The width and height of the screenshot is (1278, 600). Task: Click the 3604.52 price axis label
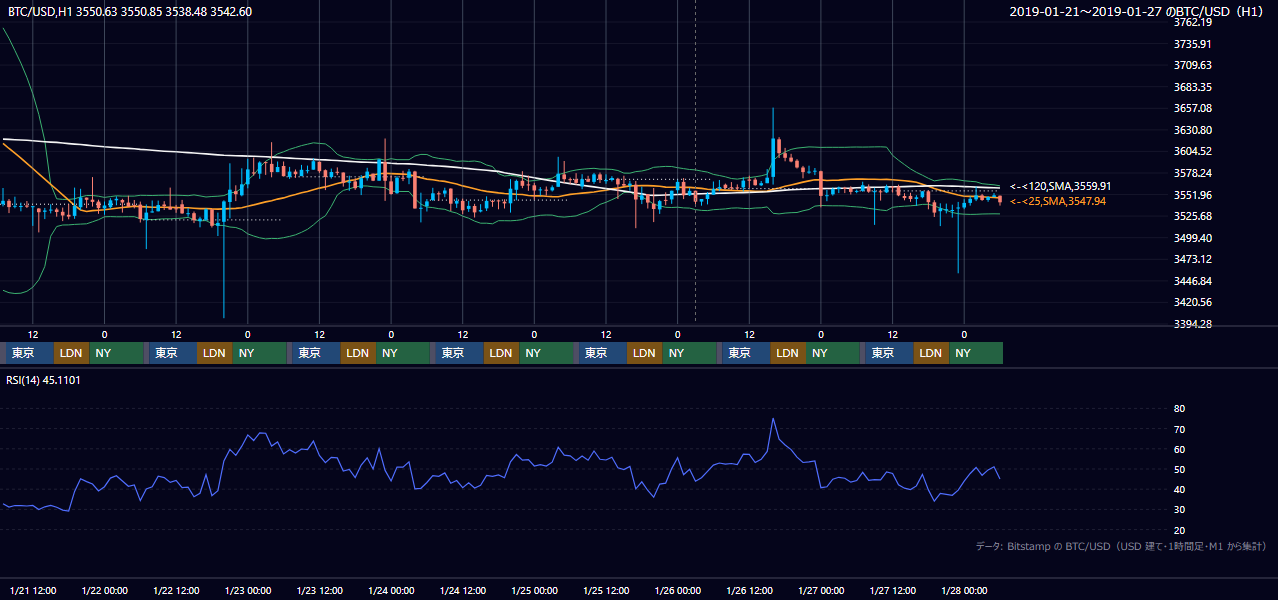pos(1192,152)
